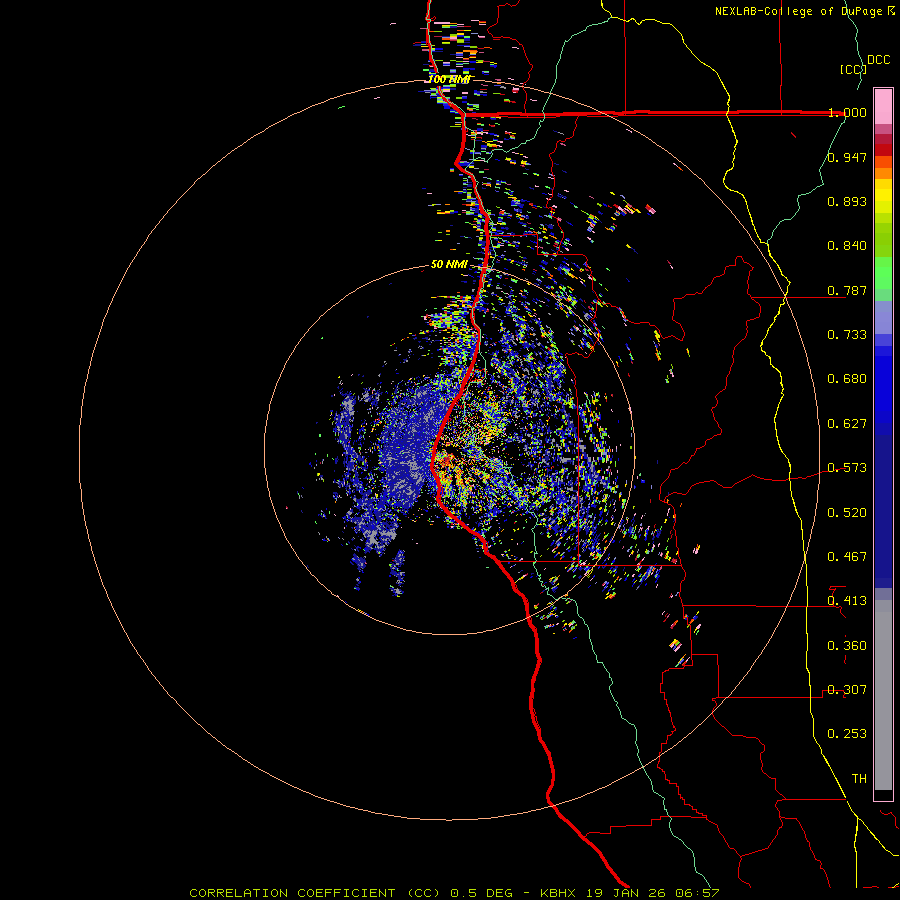Select the 0.787 legend value
Image resolution: width=900 pixels, height=900 pixels.
[x=847, y=290]
